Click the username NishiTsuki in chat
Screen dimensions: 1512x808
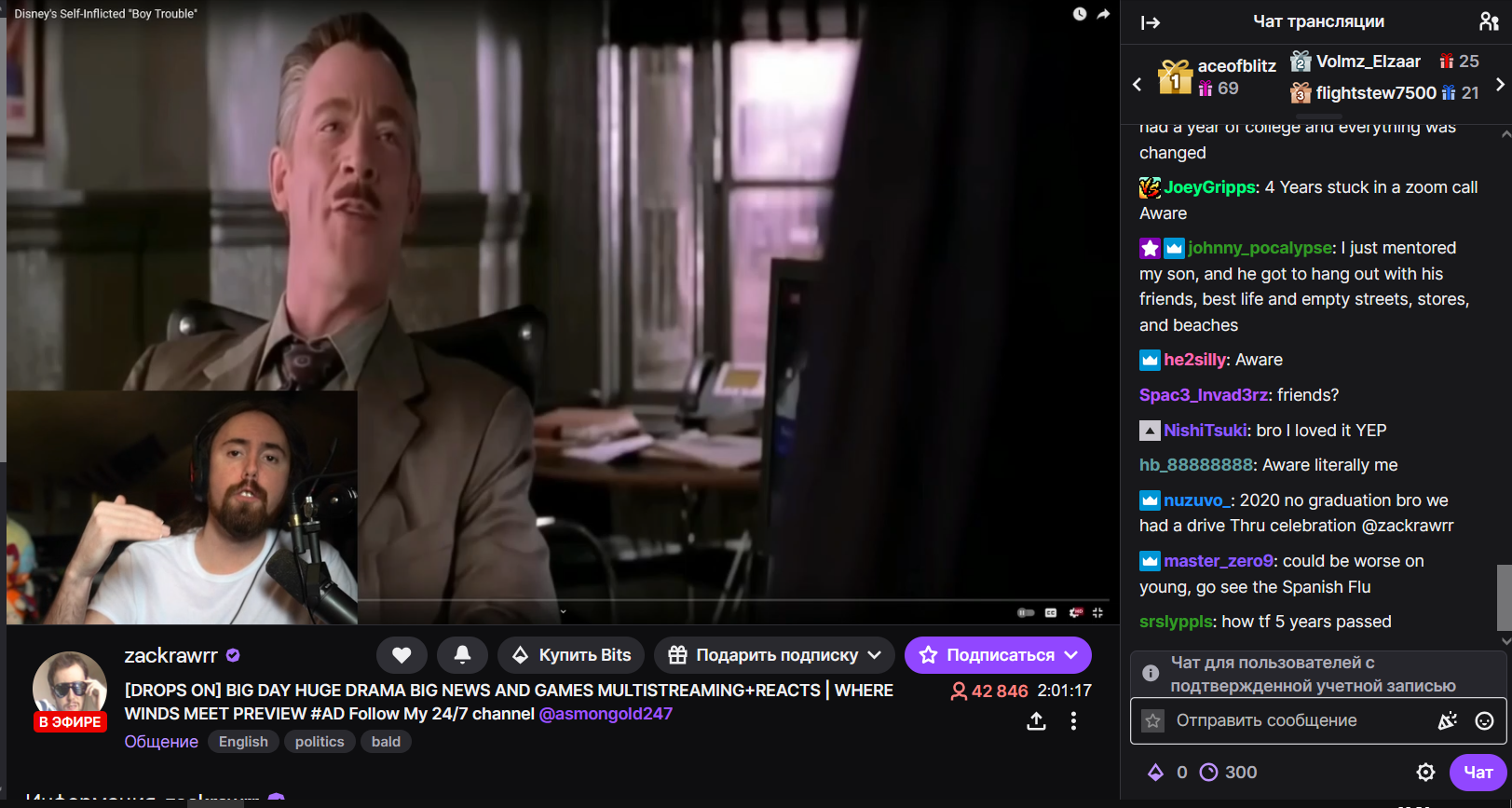(x=1205, y=431)
